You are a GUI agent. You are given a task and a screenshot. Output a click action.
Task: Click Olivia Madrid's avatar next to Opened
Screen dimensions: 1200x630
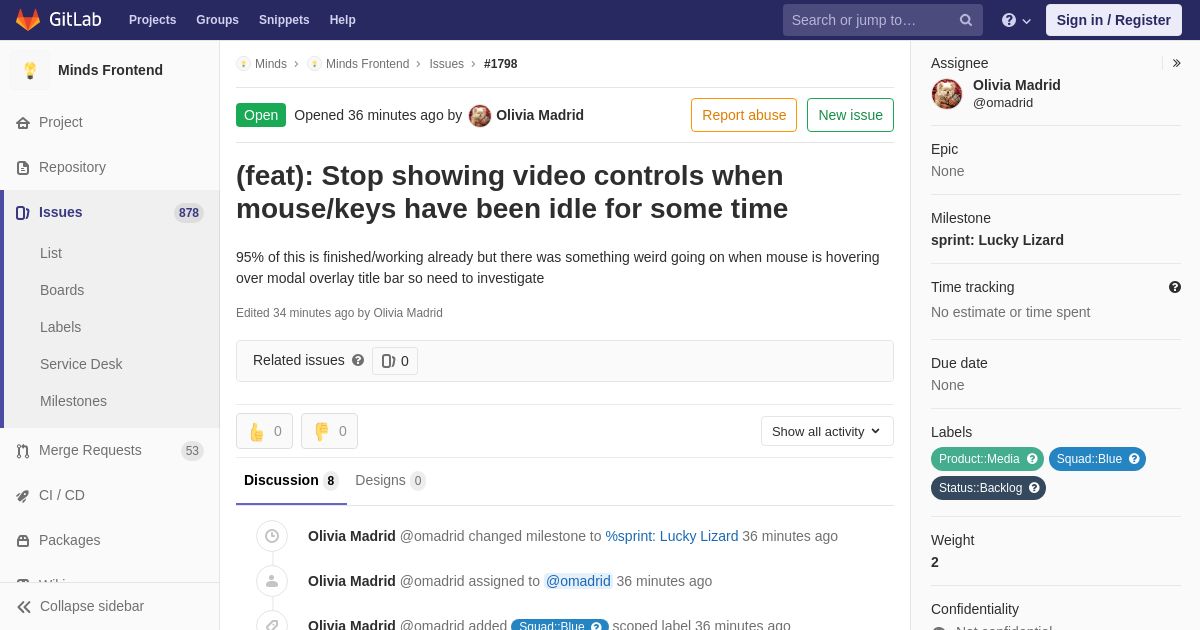480,115
